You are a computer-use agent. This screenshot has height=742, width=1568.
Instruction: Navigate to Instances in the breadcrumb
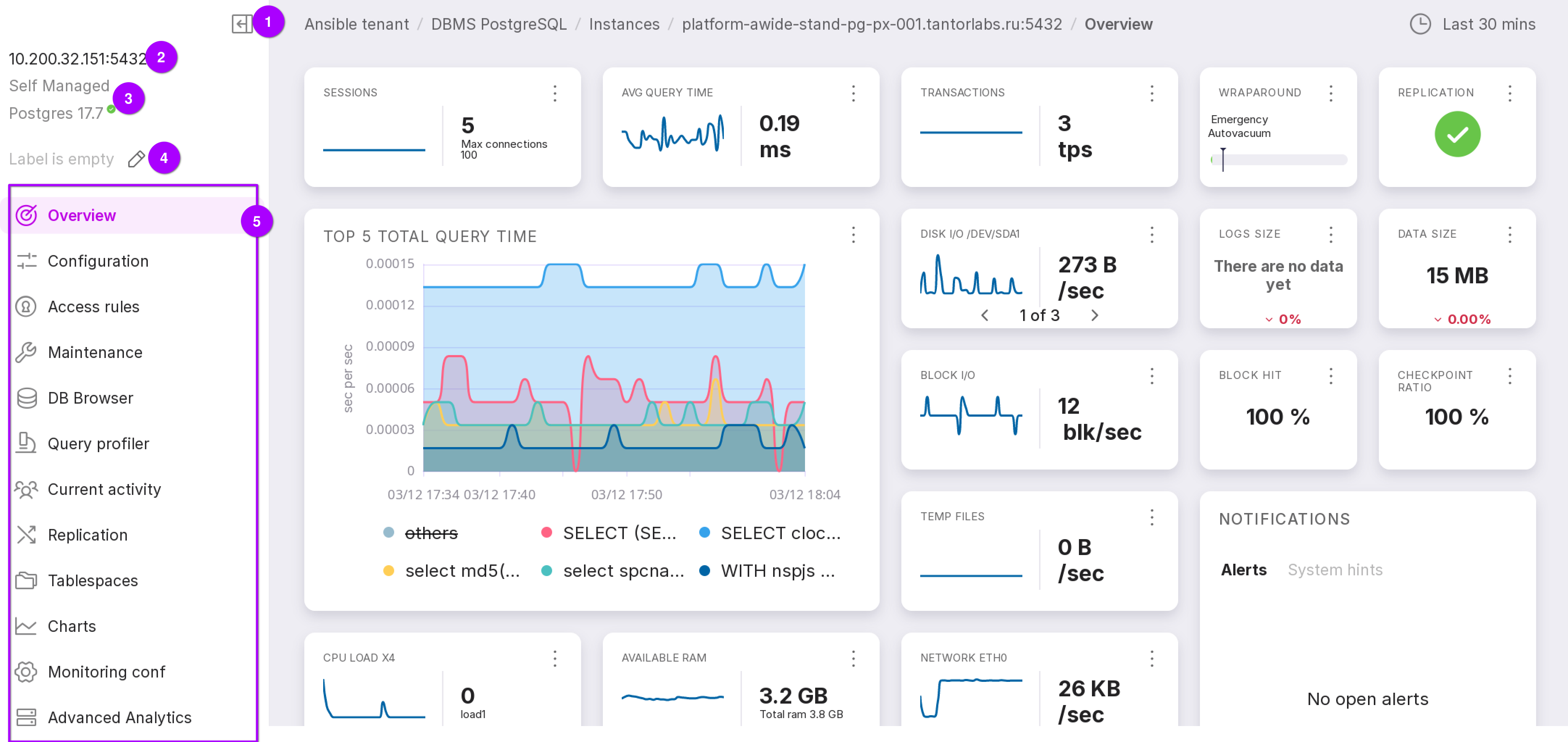[624, 24]
